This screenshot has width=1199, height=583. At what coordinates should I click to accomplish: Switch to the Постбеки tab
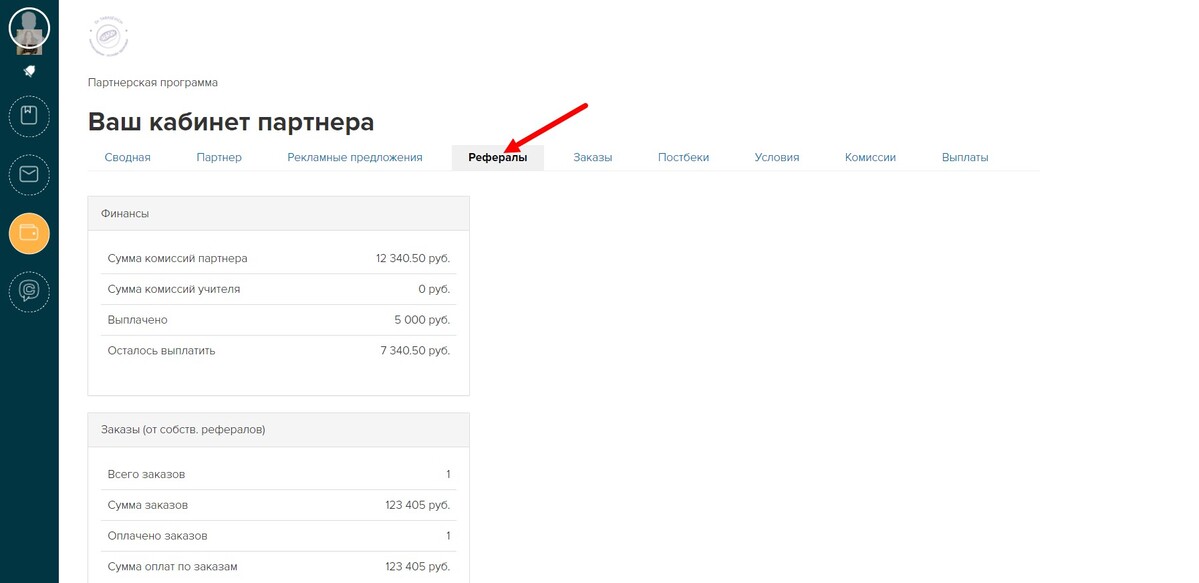pyautogui.click(x=684, y=158)
